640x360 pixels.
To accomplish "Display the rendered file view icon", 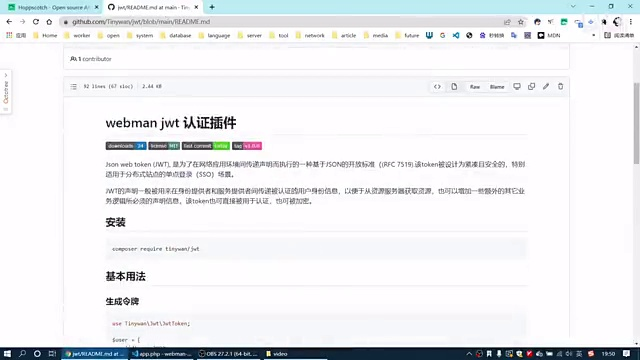I will [454, 87].
